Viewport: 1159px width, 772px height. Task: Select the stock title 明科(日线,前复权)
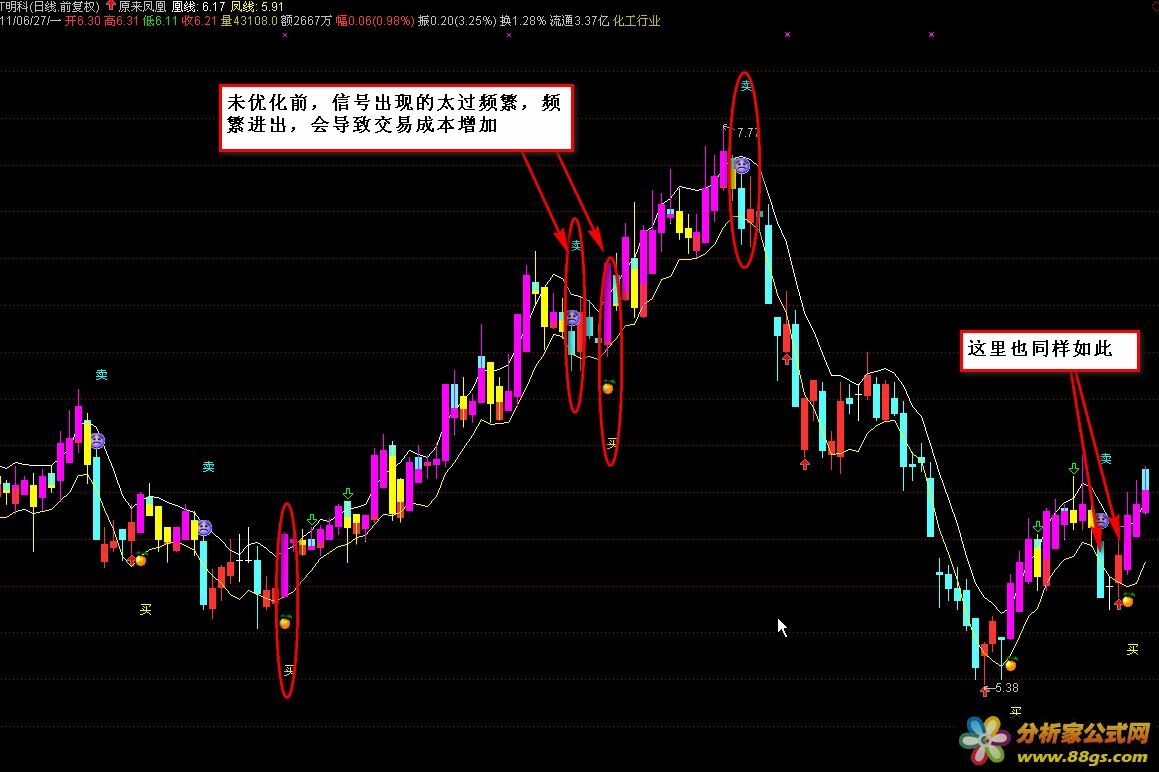point(50,7)
